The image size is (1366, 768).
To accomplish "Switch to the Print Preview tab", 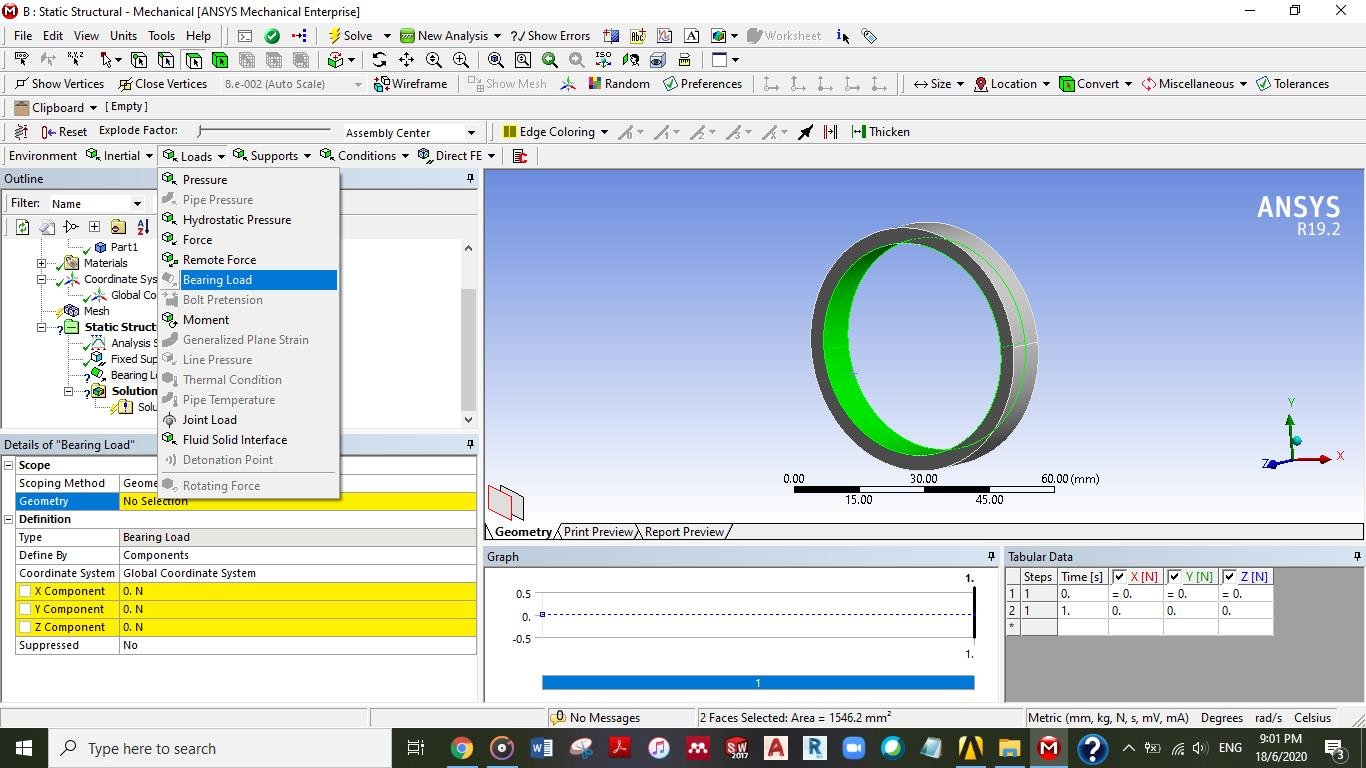I will pyautogui.click(x=598, y=532).
